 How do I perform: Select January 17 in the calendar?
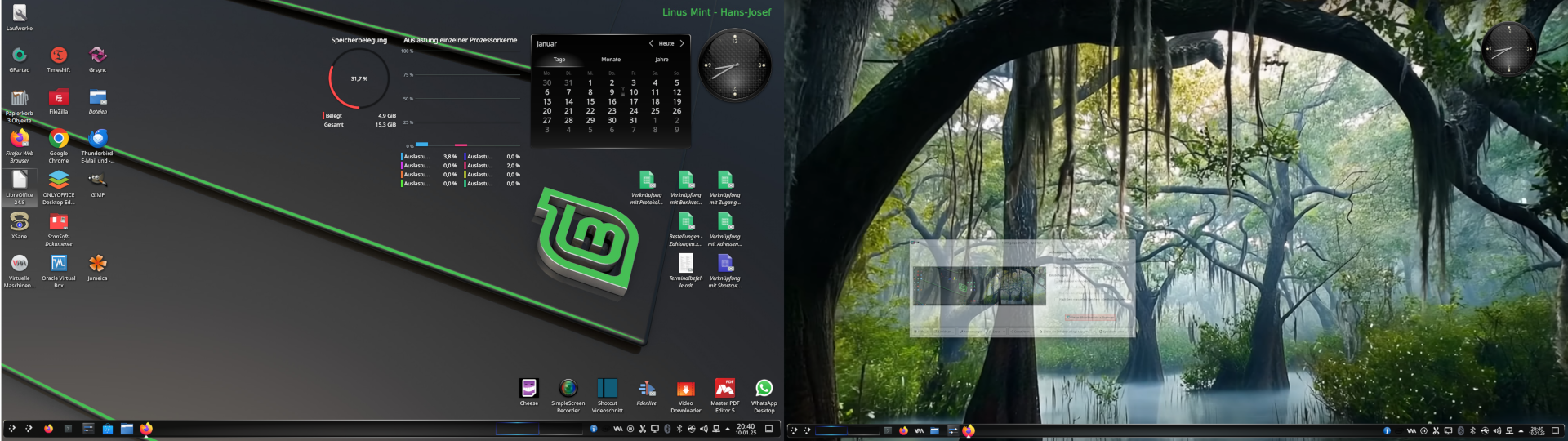633,101
